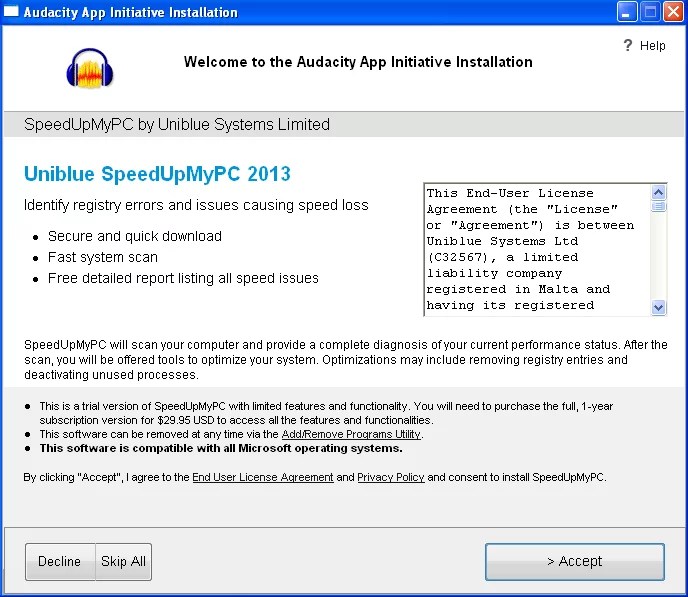Click the welcome installation heading text
688x597 pixels.
click(x=358, y=62)
